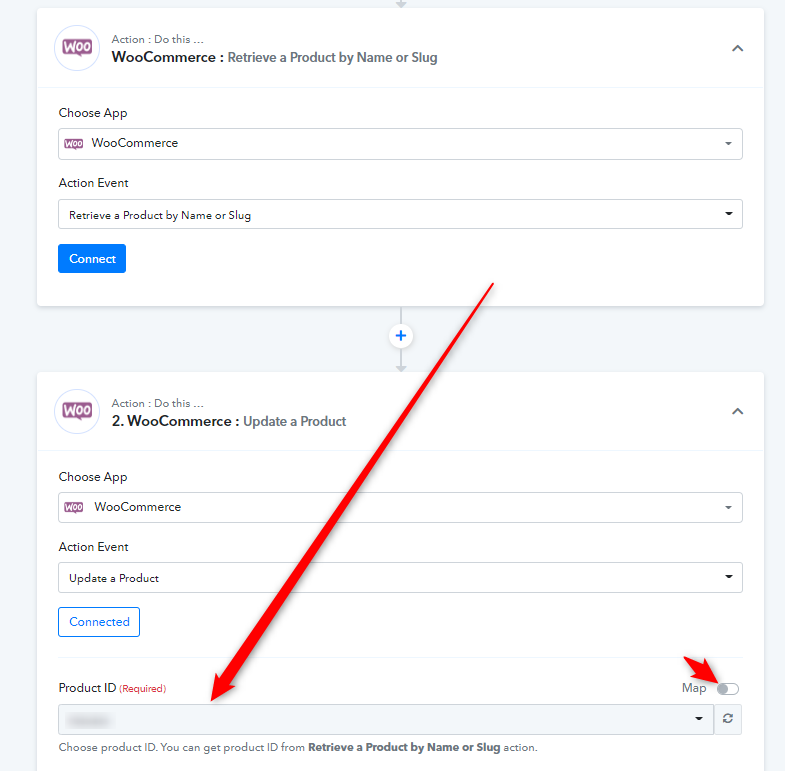Enable the Map toggle for Product ID
785x771 pixels.
click(728, 689)
